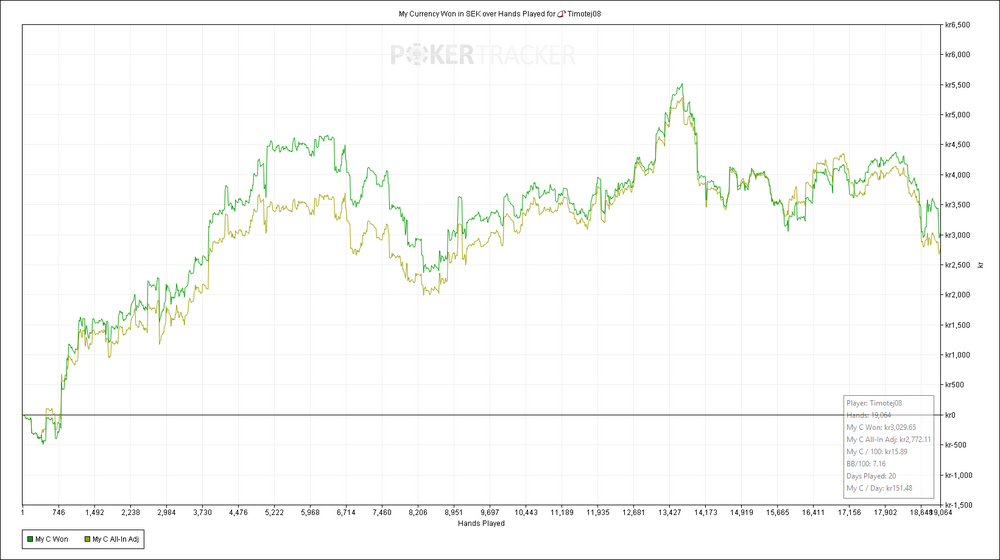Screen dimensions: 1000x560
Task: Click the 'Hands Played' x-axis title
Action: [x=481, y=524]
